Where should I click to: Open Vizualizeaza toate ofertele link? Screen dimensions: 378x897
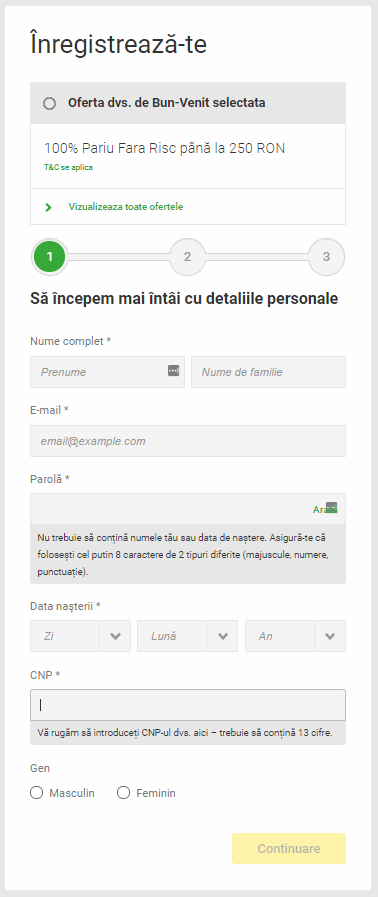click(x=126, y=207)
